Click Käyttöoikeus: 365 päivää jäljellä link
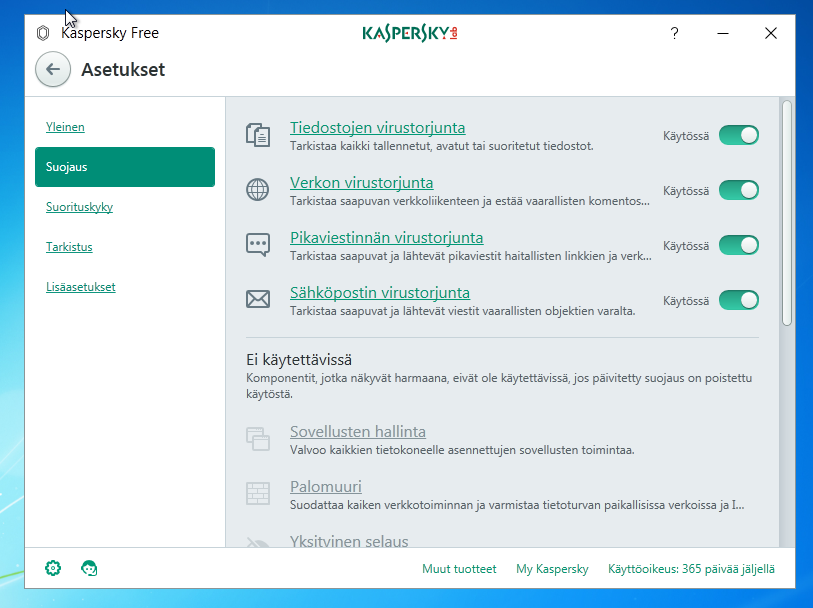The image size is (813, 608). click(x=691, y=569)
